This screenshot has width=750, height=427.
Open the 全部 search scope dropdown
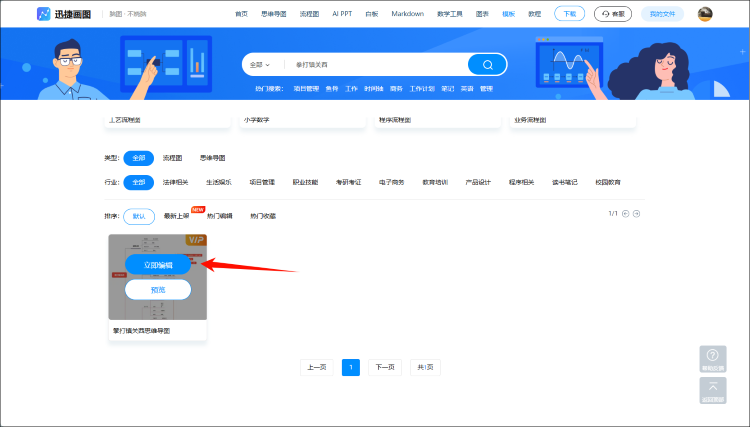[260, 65]
